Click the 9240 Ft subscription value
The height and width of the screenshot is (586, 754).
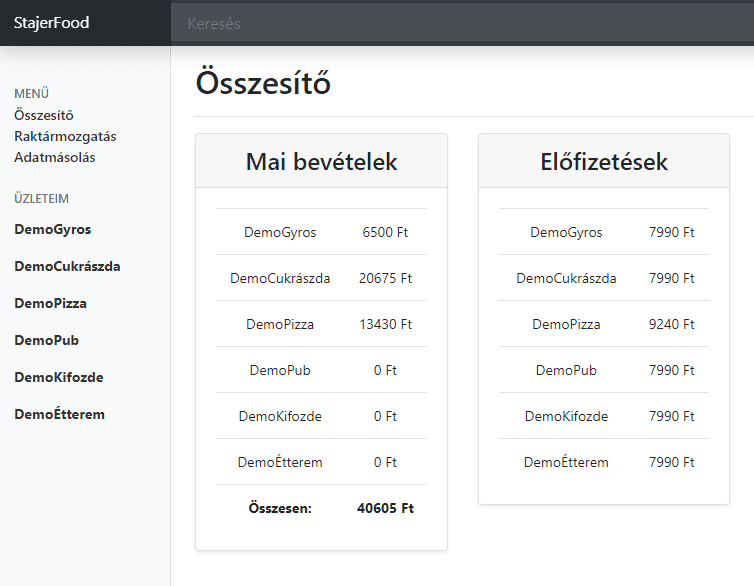pos(671,324)
